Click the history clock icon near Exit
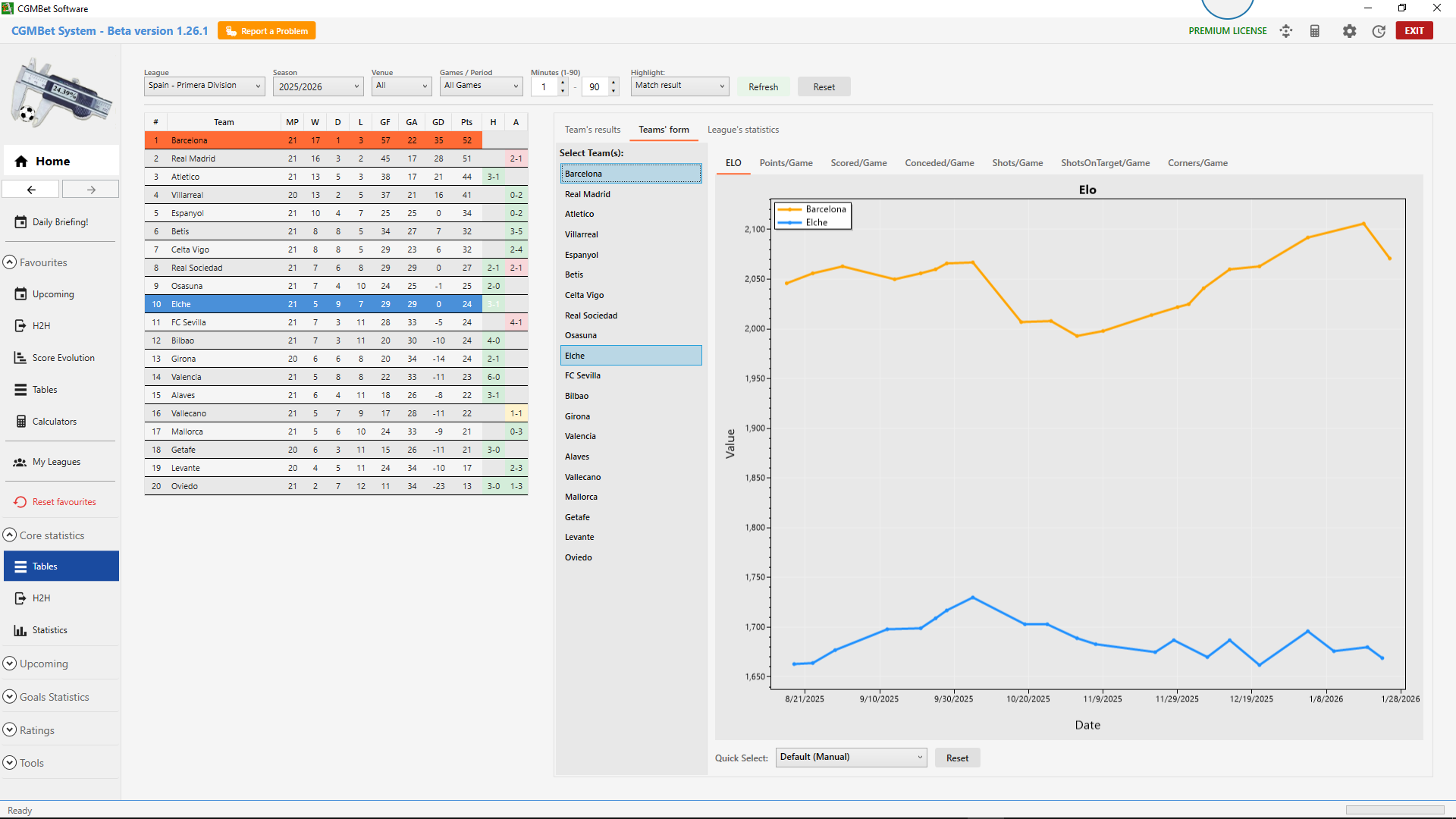Image resolution: width=1456 pixels, height=819 pixels. click(x=1380, y=31)
